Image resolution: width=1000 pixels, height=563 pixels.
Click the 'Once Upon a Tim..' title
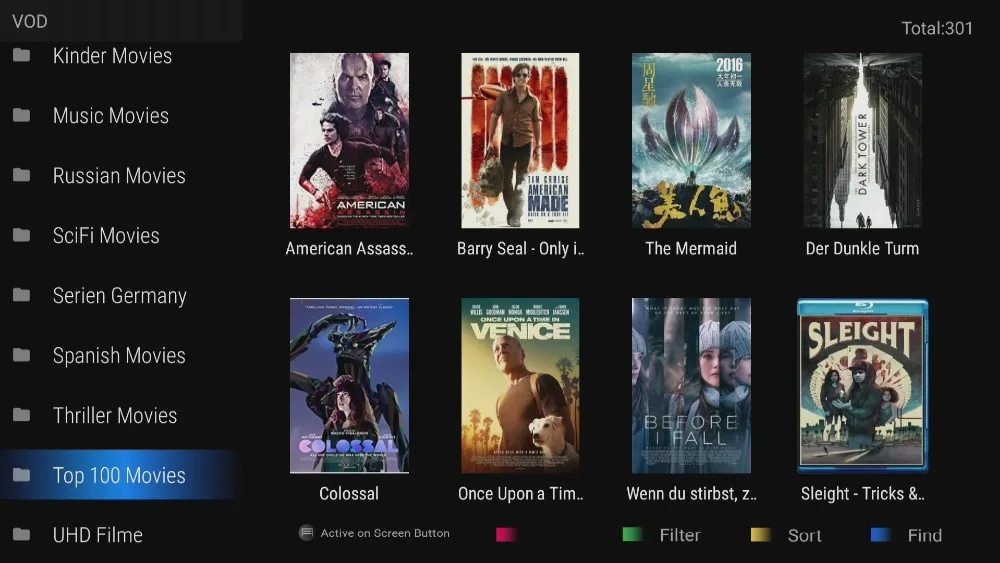click(x=520, y=494)
